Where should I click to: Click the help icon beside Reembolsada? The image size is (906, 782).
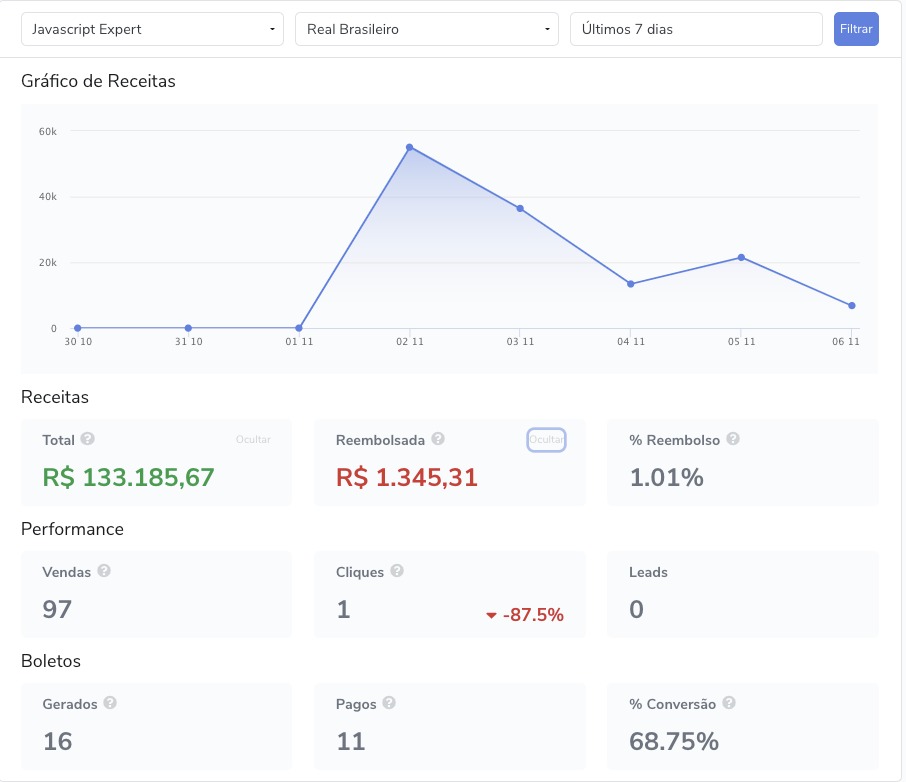tap(438, 439)
